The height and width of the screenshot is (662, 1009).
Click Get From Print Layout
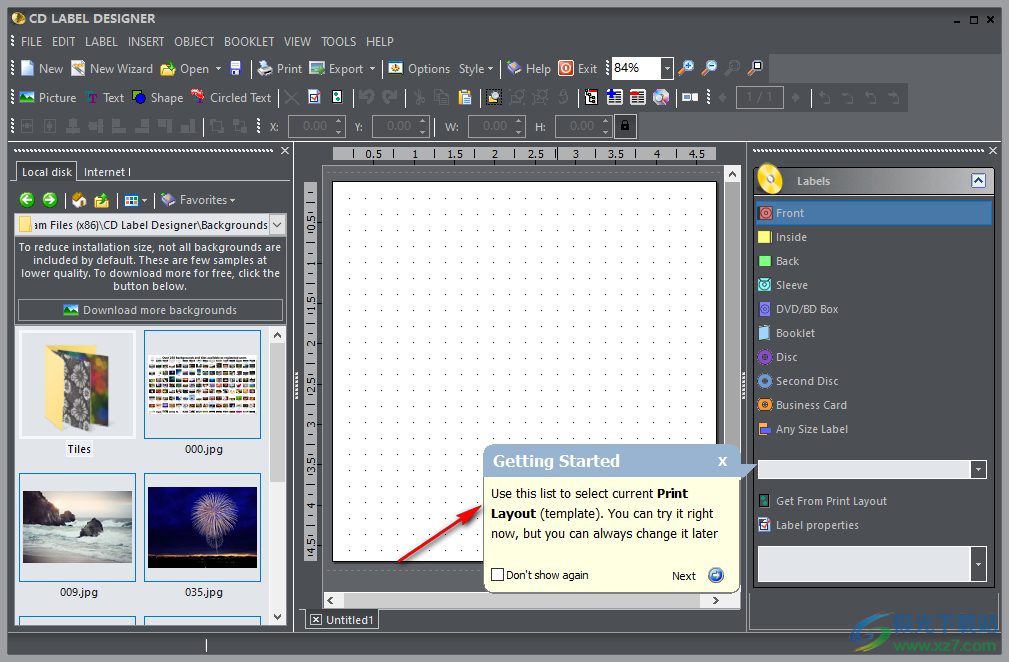[x=823, y=501]
